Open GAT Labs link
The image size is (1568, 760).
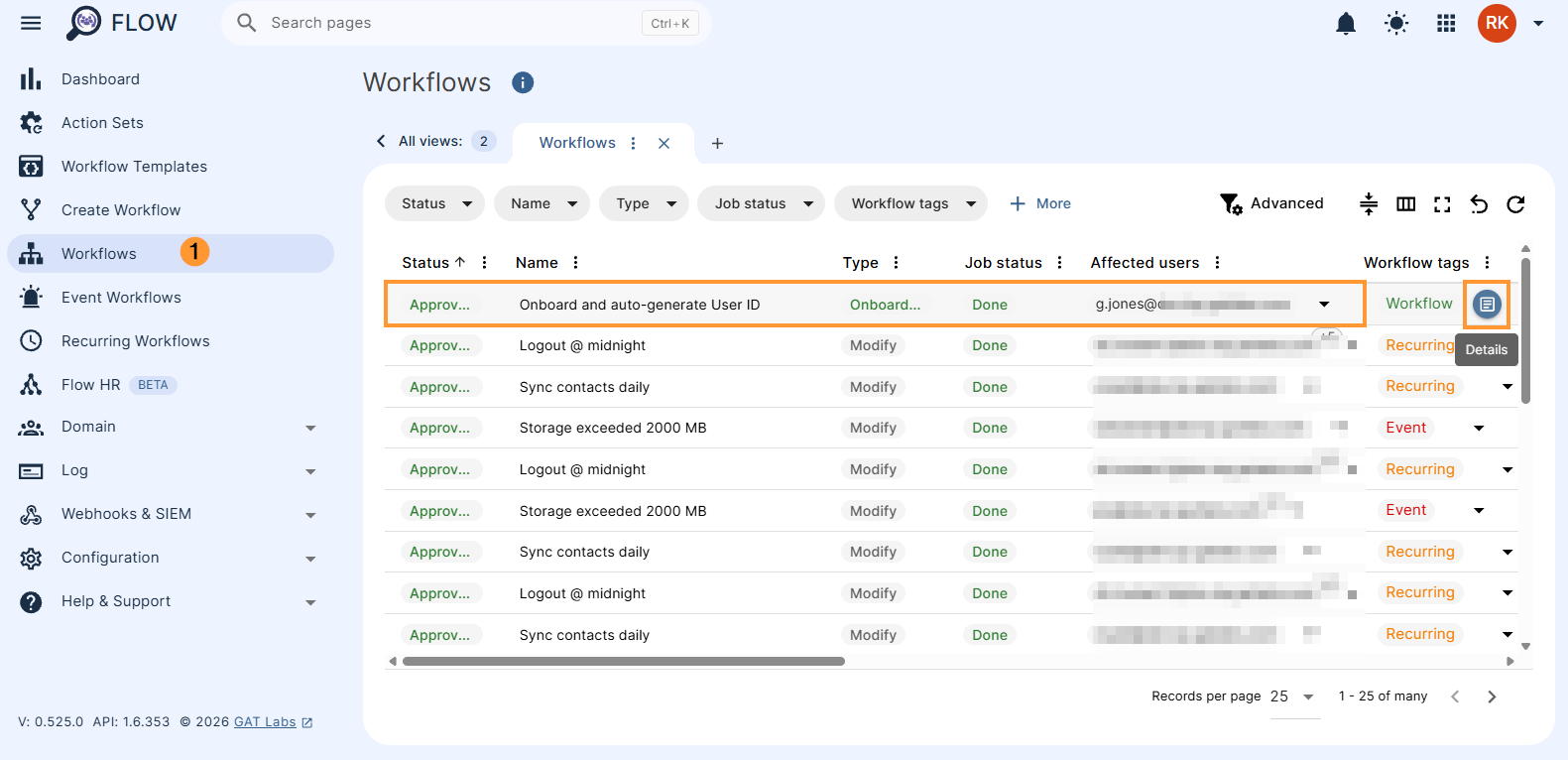(x=273, y=722)
